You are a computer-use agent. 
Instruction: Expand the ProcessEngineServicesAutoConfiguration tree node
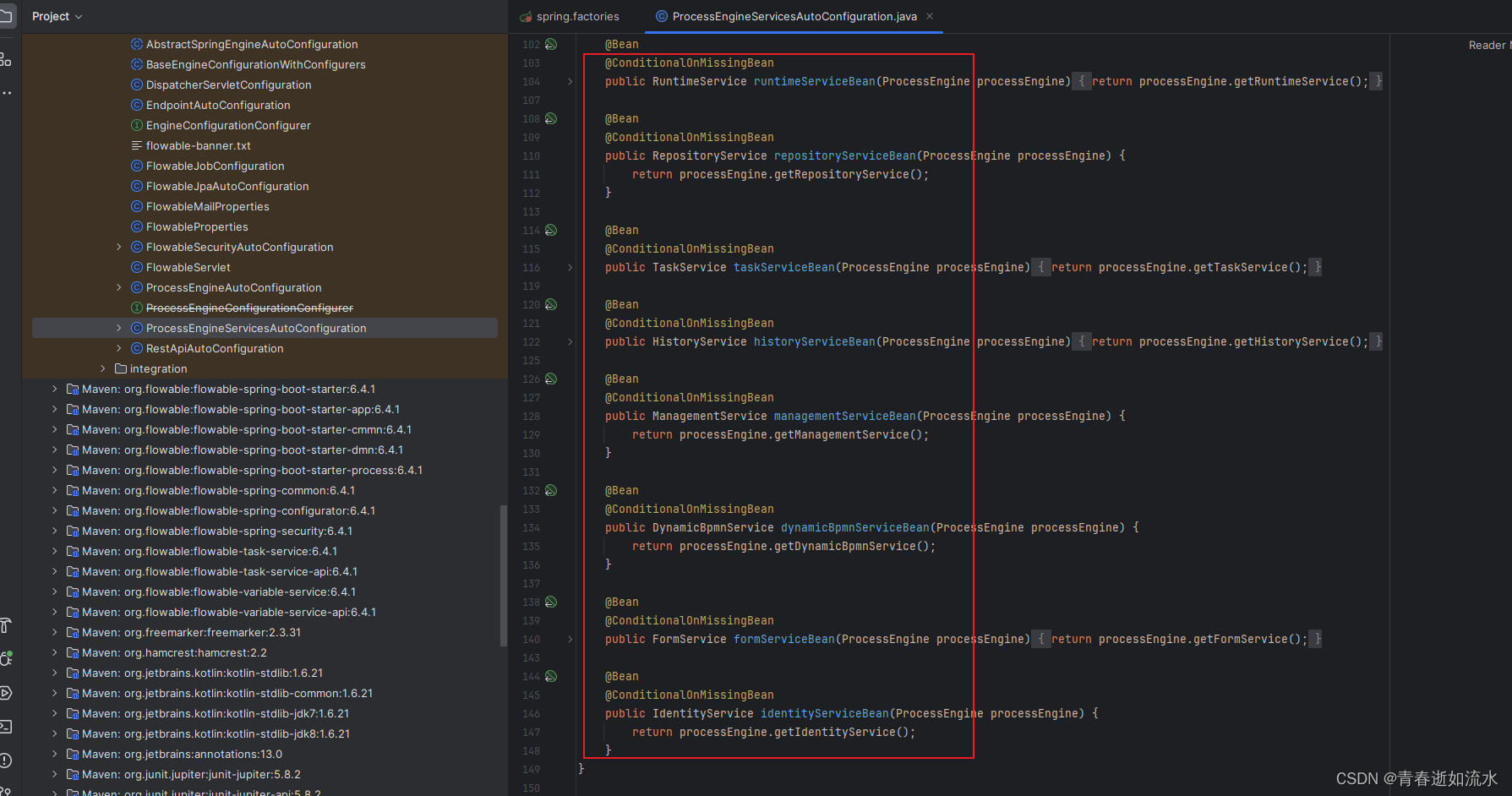tap(119, 328)
